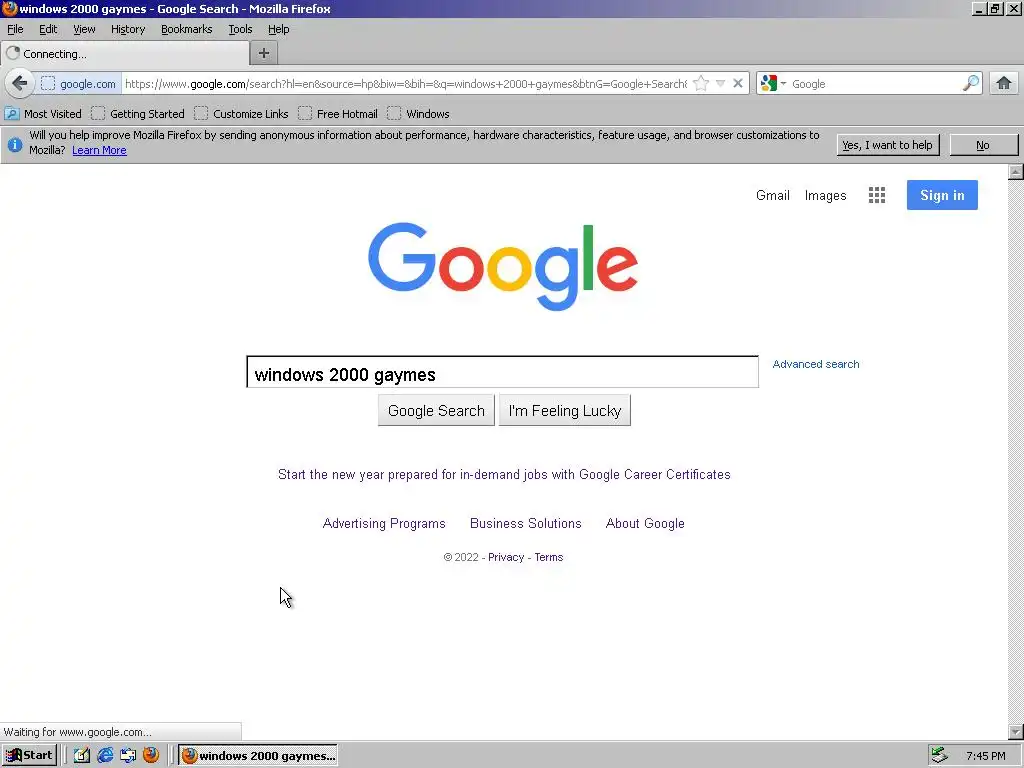
Task: Open the Learn More link
Action: (x=99, y=150)
